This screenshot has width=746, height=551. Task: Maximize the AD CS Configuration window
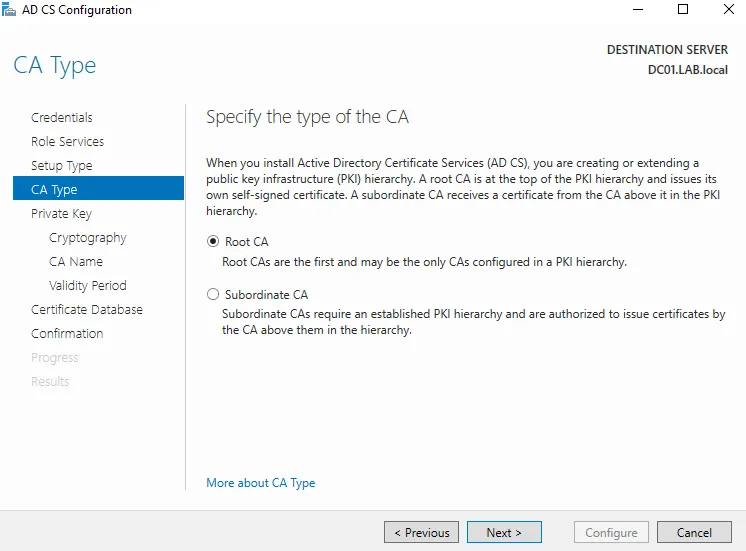pyautogui.click(x=683, y=9)
